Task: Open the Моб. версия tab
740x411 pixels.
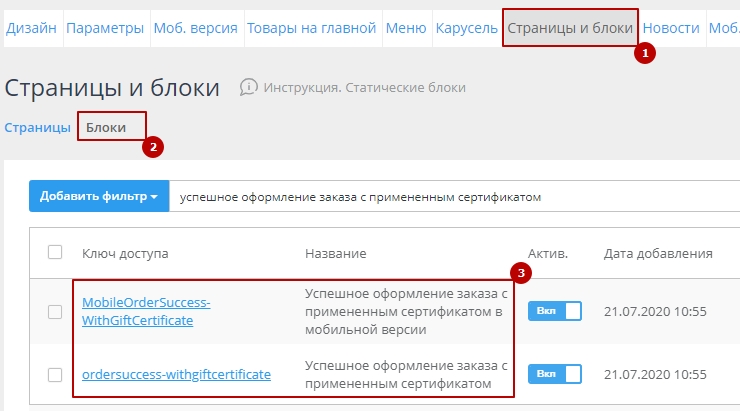Action: (x=196, y=28)
